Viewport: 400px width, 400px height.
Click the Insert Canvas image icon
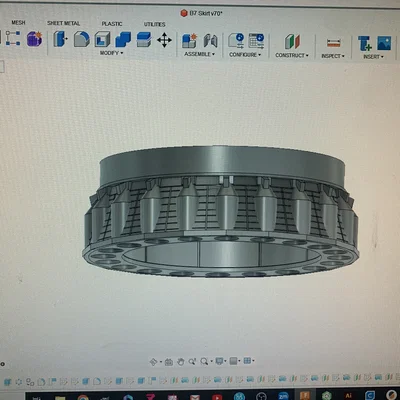click(x=384, y=43)
